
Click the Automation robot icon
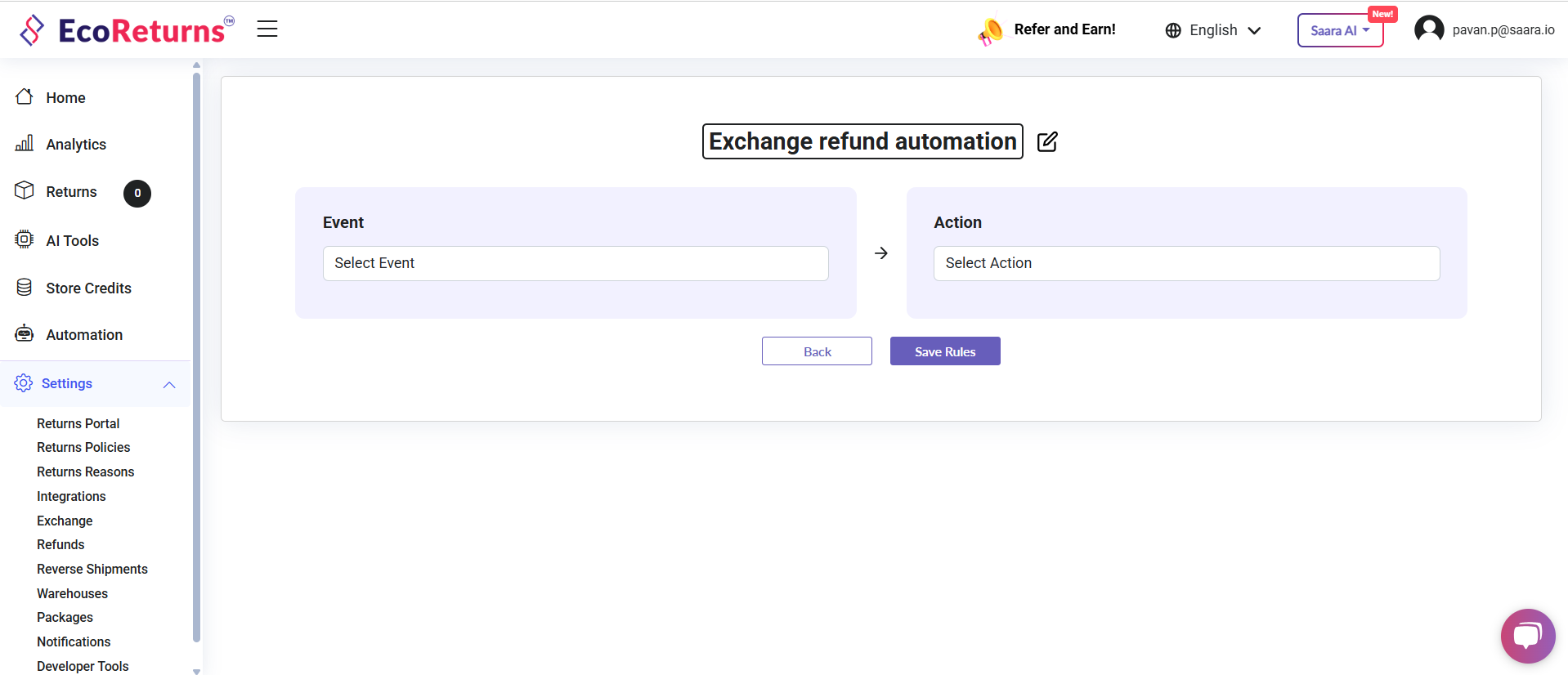(25, 334)
